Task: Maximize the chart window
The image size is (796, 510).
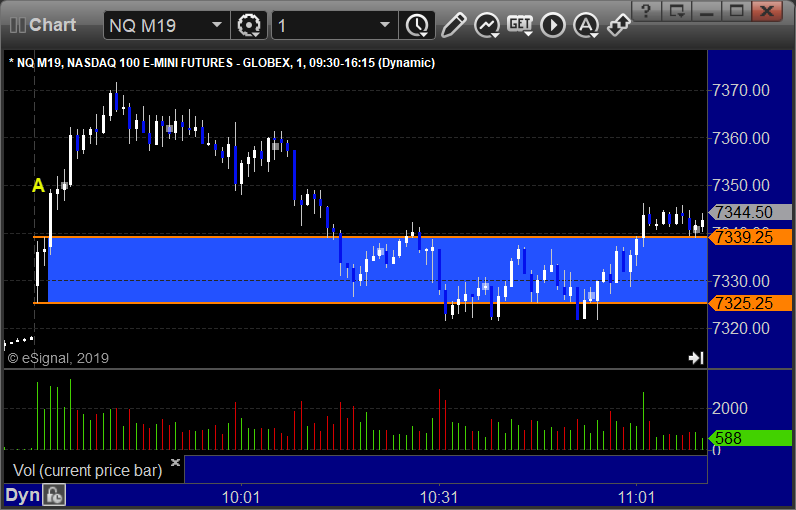Action: tap(736, 10)
